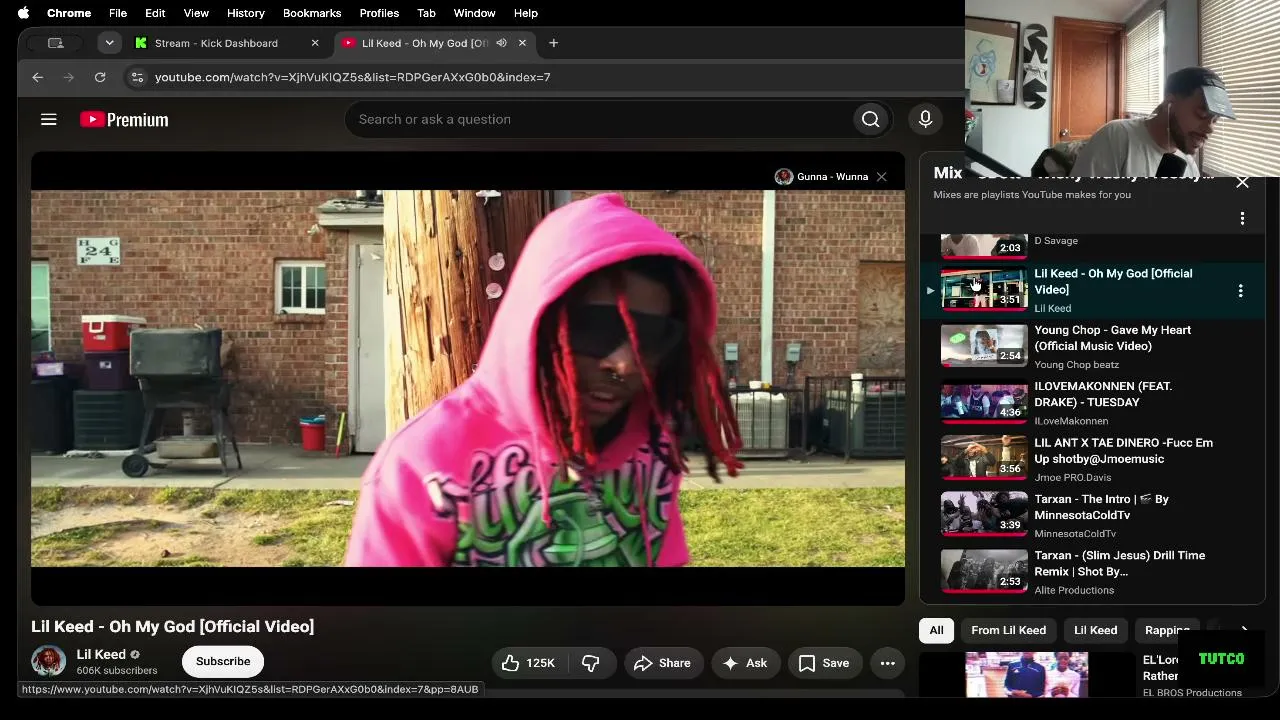Play Tarxan - The Intro thumbnail
The width and height of the screenshot is (1280, 720).
coord(984,515)
